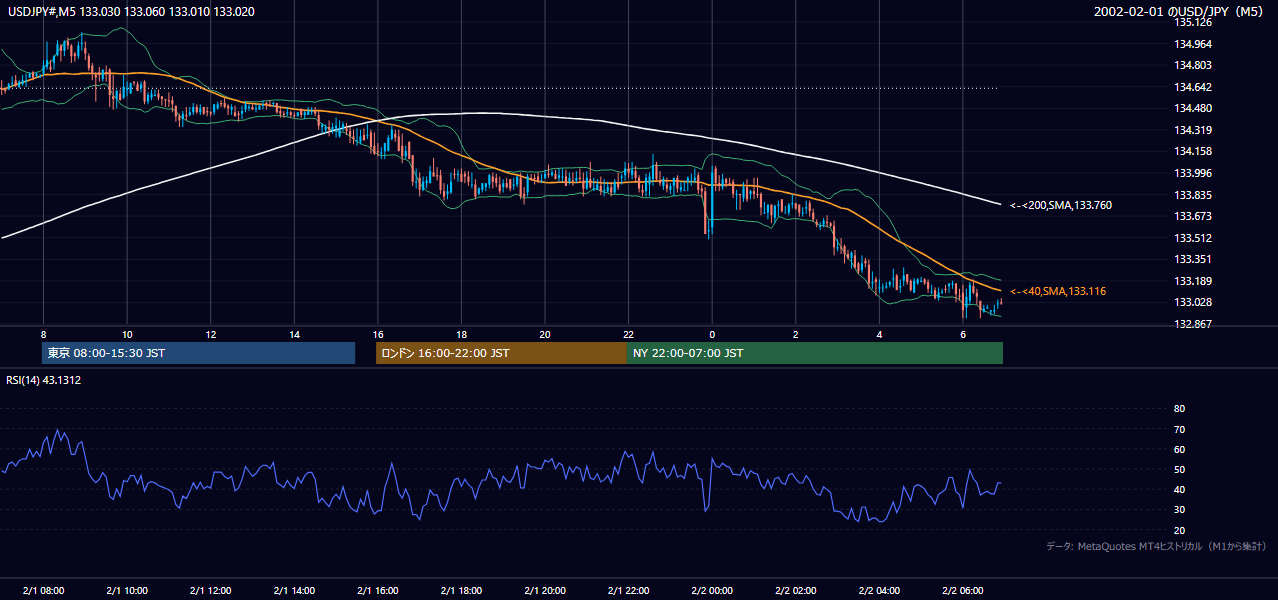Click the 134.480 price axis label

point(1193,108)
